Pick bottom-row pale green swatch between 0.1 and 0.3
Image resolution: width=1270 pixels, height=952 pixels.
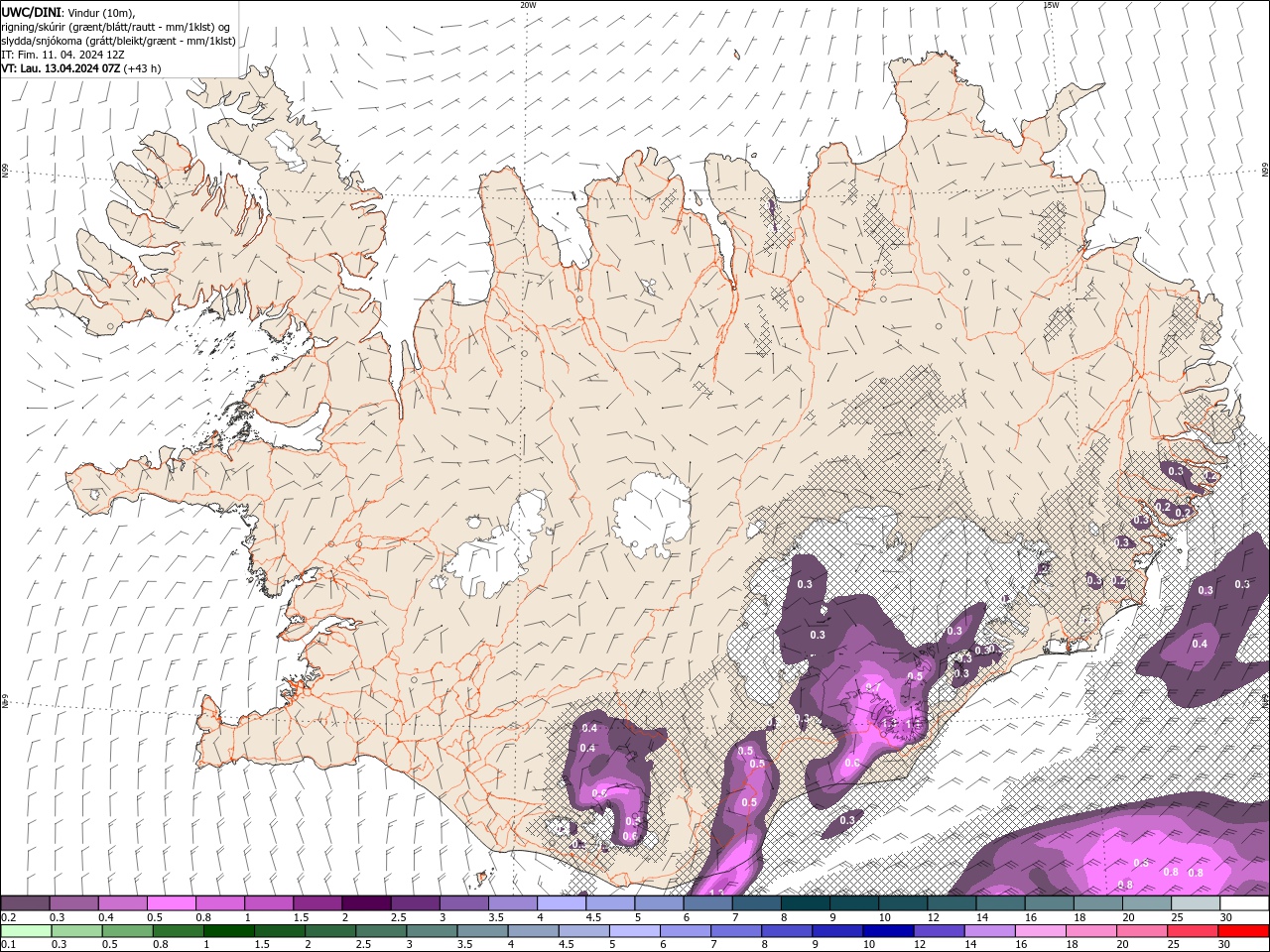tap(26, 931)
